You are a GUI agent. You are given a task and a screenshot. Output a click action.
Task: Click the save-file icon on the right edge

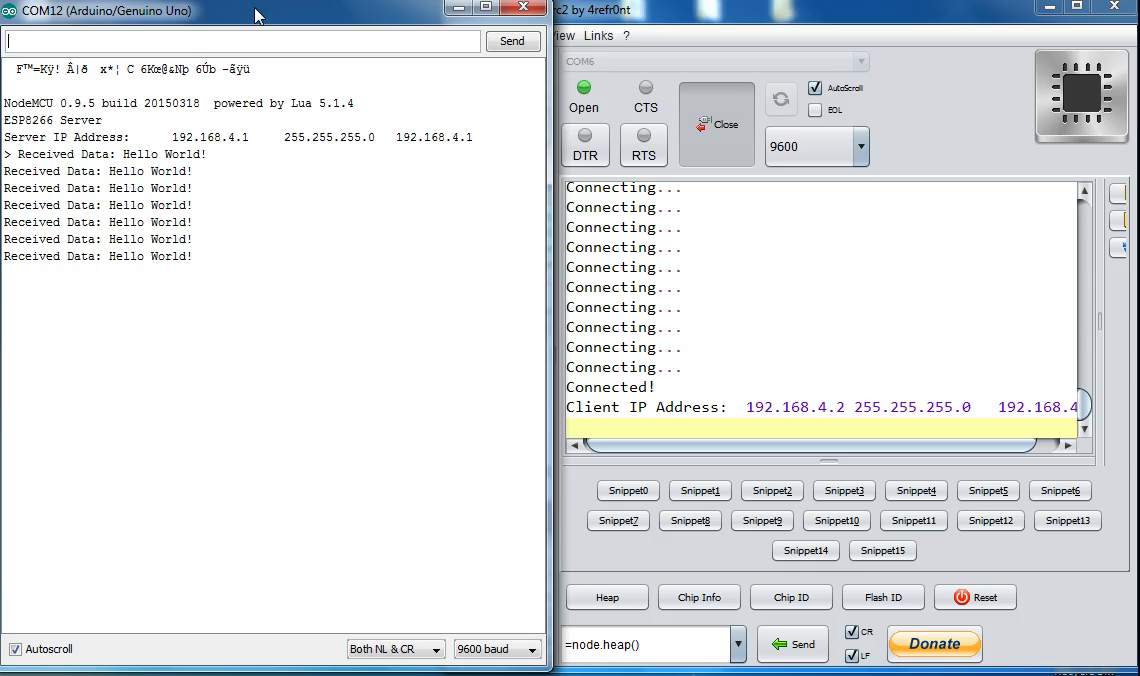pyautogui.click(x=1120, y=221)
